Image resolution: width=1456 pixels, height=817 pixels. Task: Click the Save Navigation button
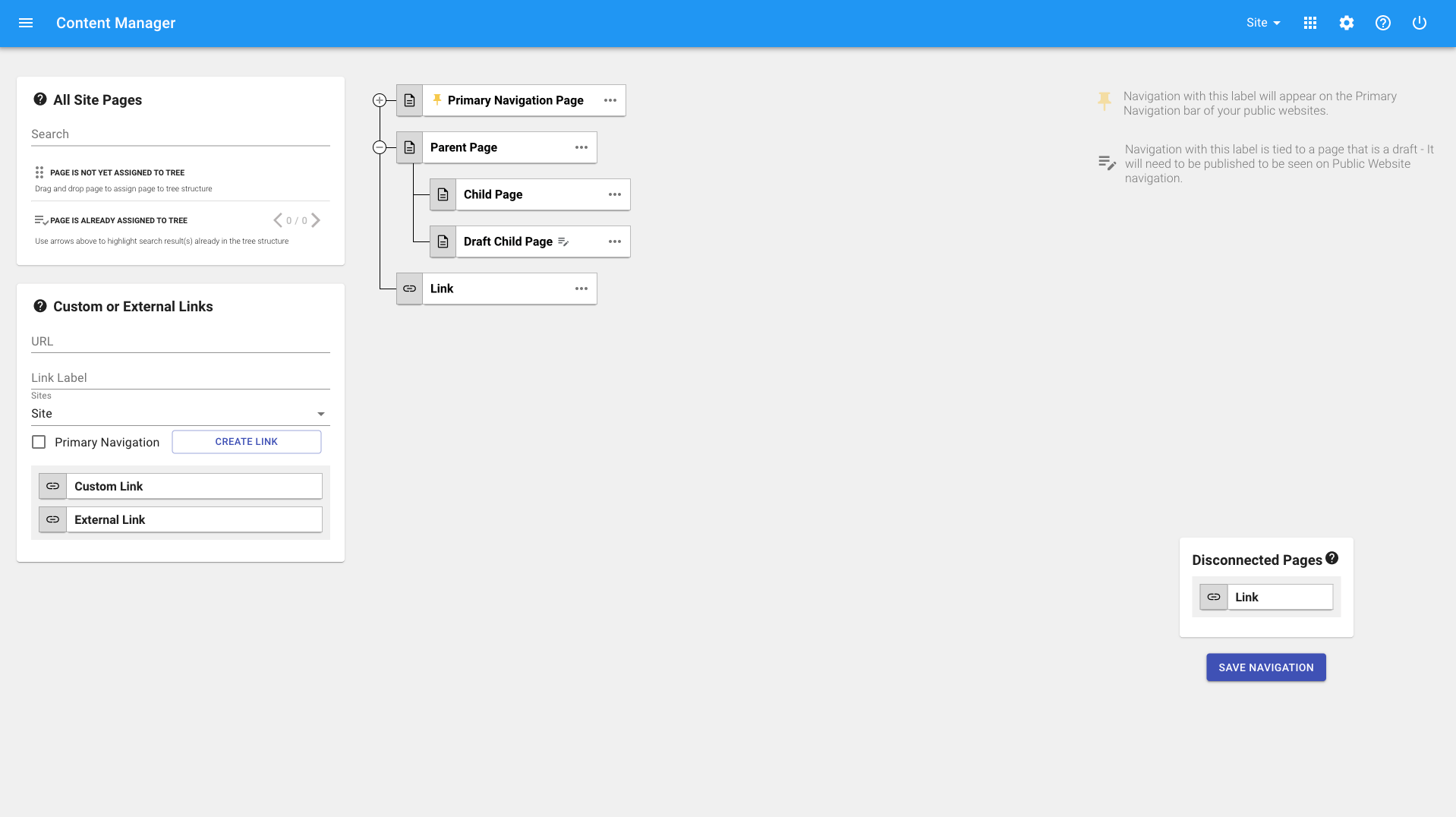pyautogui.click(x=1266, y=667)
